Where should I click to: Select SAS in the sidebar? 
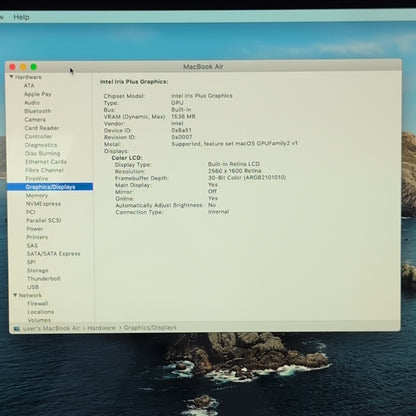[32, 245]
